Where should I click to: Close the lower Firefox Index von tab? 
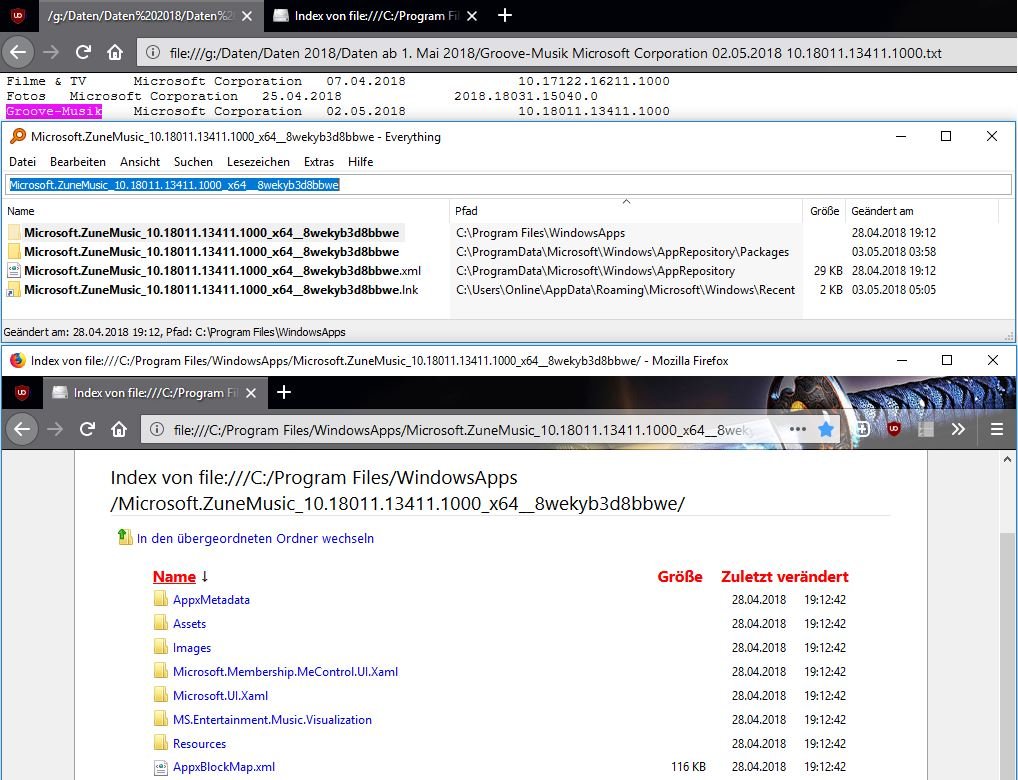pyautogui.click(x=251, y=393)
